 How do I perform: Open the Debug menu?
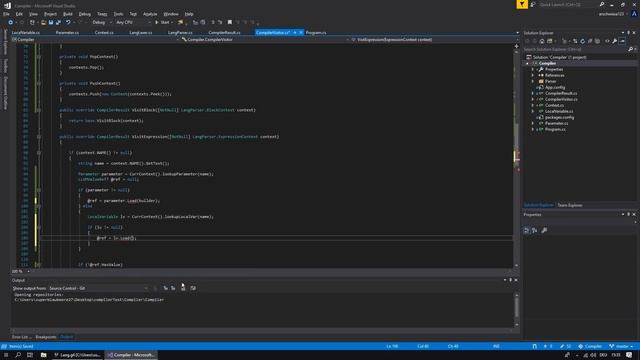[x=84, y=14]
